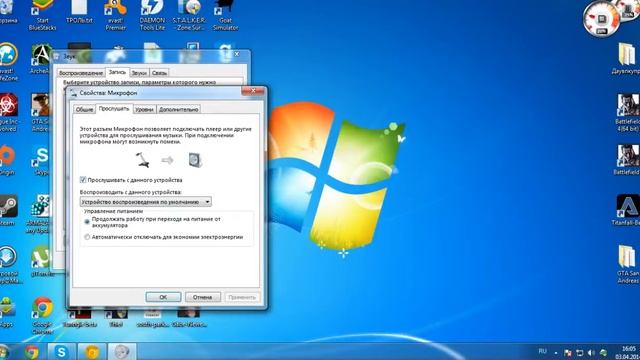Open the Battlefield 4 (64 bit) shortcut
The image size is (640, 360).
[628, 113]
